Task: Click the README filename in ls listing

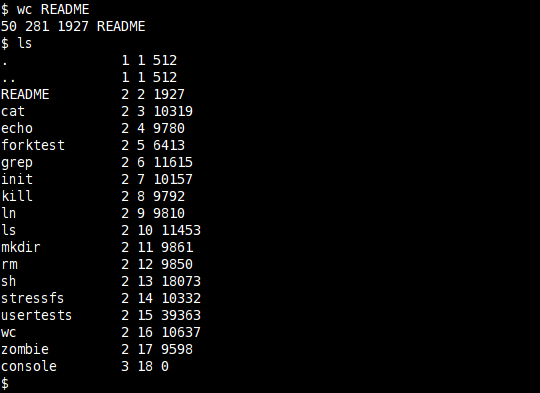Action: coord(25,94)
